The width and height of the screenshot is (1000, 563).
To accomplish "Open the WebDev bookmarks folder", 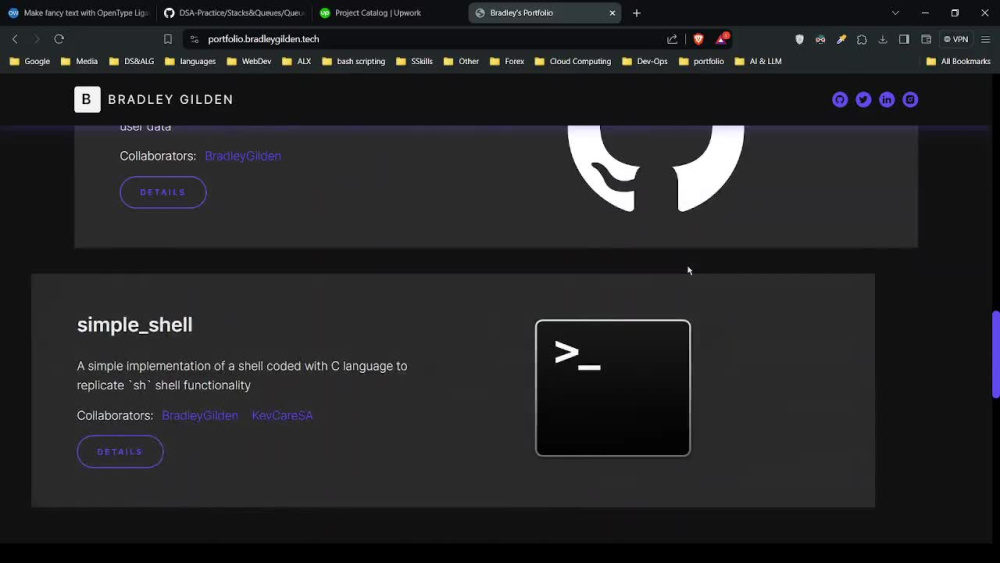I will 249,61.
